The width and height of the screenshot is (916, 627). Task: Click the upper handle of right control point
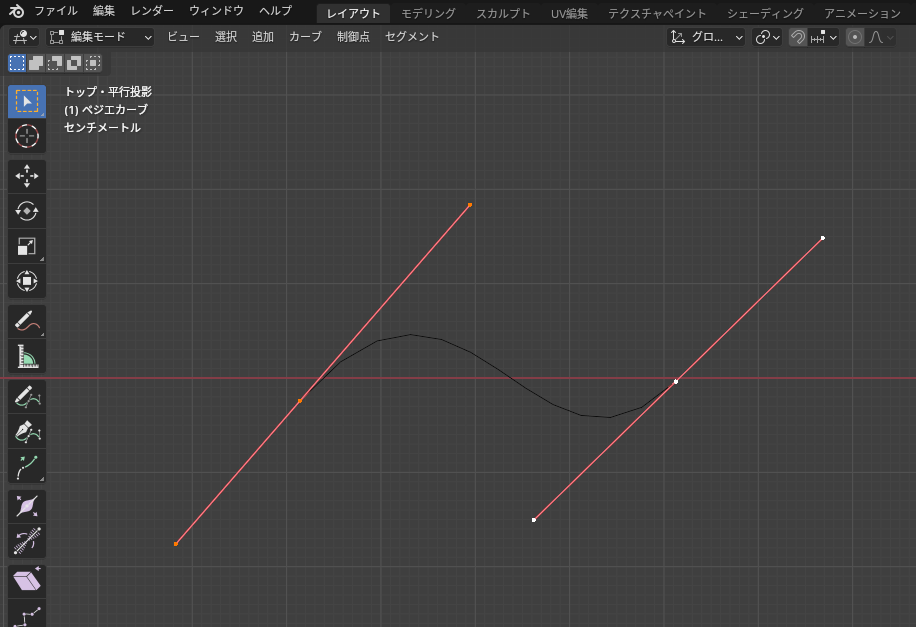pyautogui.click(x=823, y=238)
